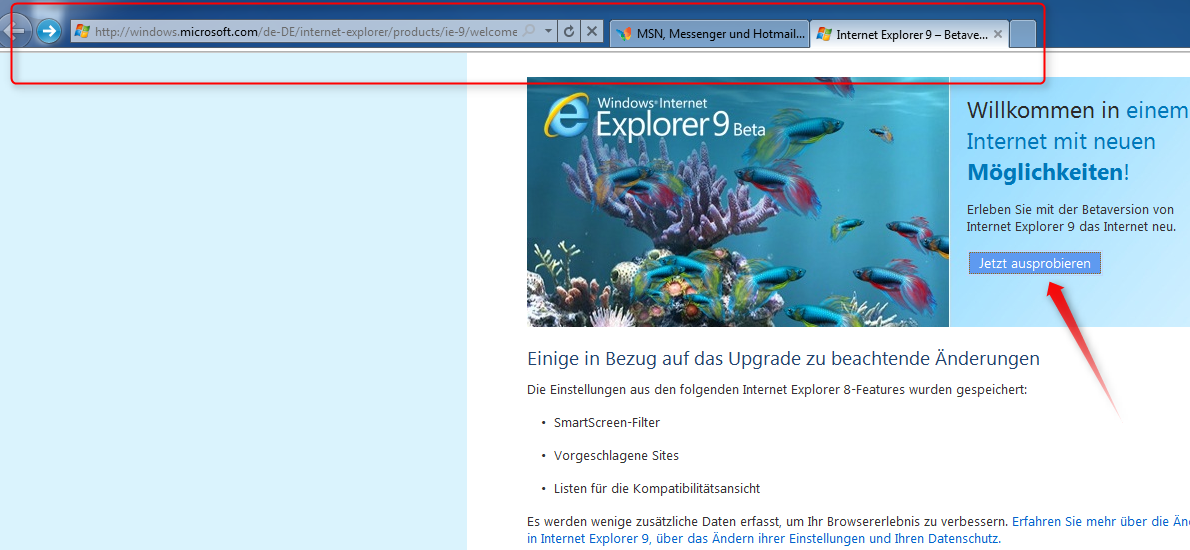Image resolution: width=1190 pixels, height=550 pixels.
Task: Click the search magnifier in address bar
Action: click(530, 32)
